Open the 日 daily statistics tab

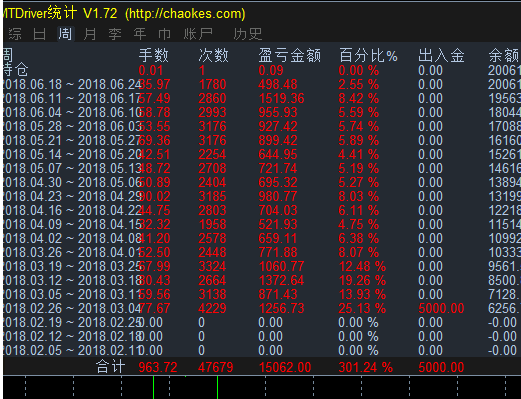tap(39, 34)
